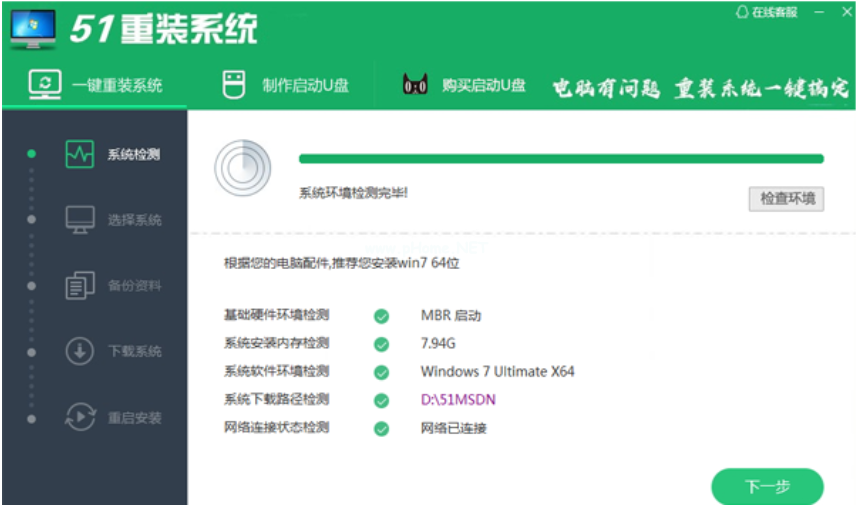
Task: Click the green 下一步 button
Action: click(x=767, y=487)
